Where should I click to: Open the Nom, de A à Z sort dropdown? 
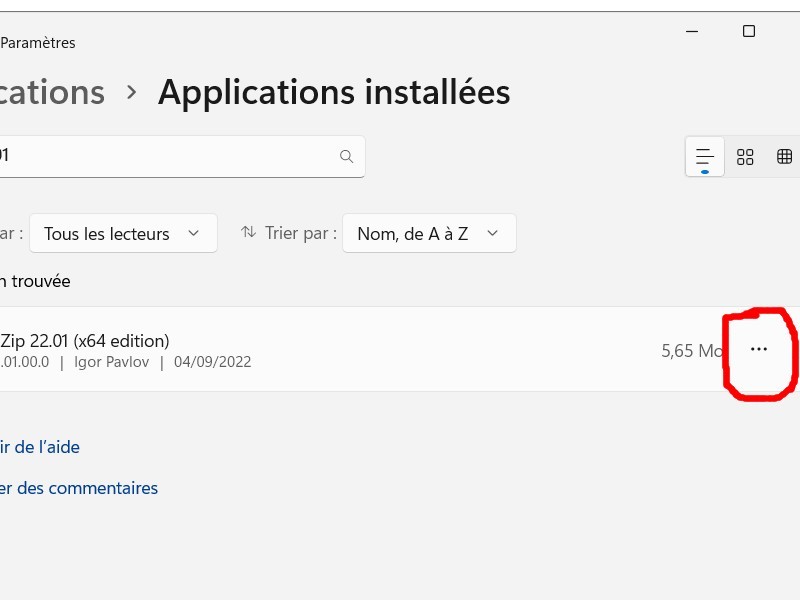(429, 233)
